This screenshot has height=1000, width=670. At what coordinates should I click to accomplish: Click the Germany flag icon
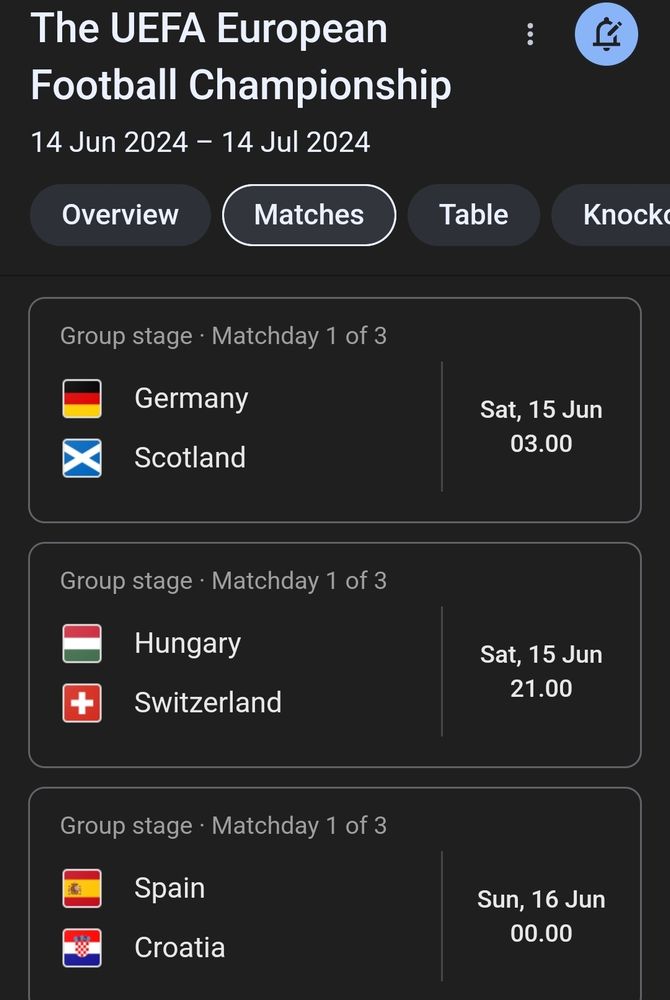(82, 399)
